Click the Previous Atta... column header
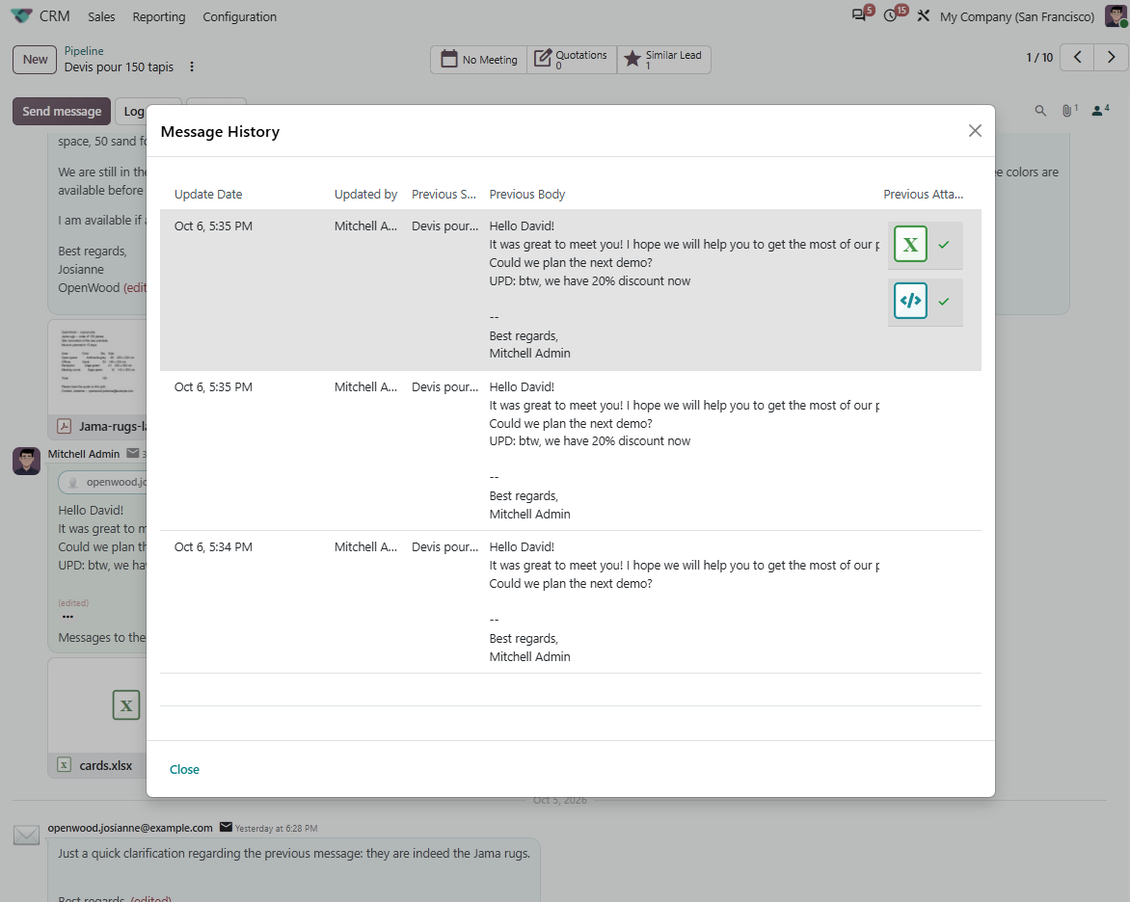This screenshot has height=902, width=1130. (x=923, y=195)
